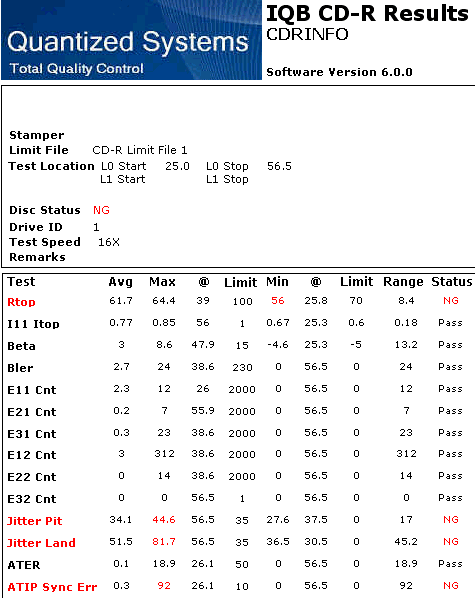Click the Quantized Systems logo banner
The width and height of the screenshot is (475, 598).
coord(131,40)
